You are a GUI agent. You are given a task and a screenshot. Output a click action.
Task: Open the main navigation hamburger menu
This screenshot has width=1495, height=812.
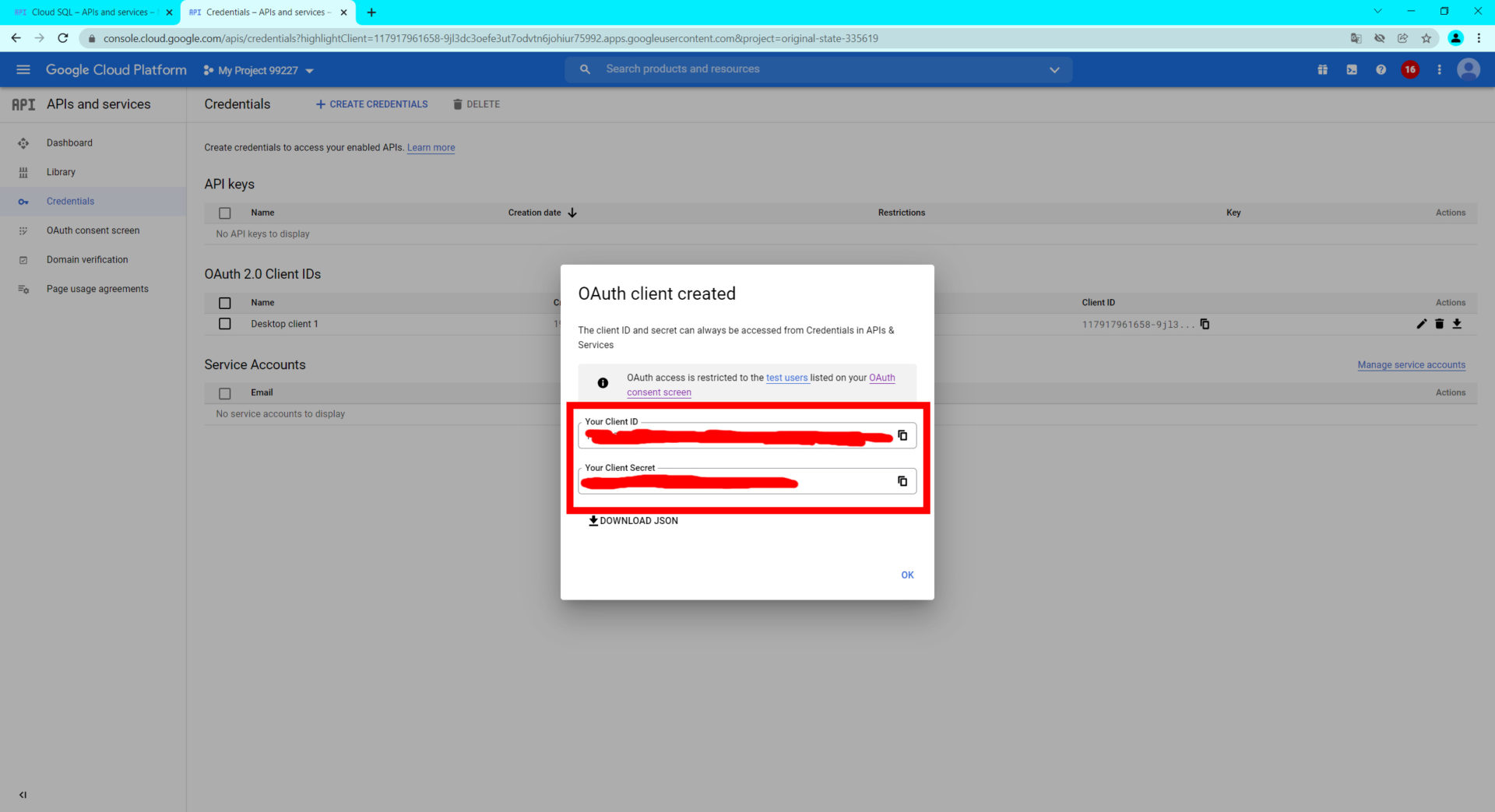pos(23,69)
